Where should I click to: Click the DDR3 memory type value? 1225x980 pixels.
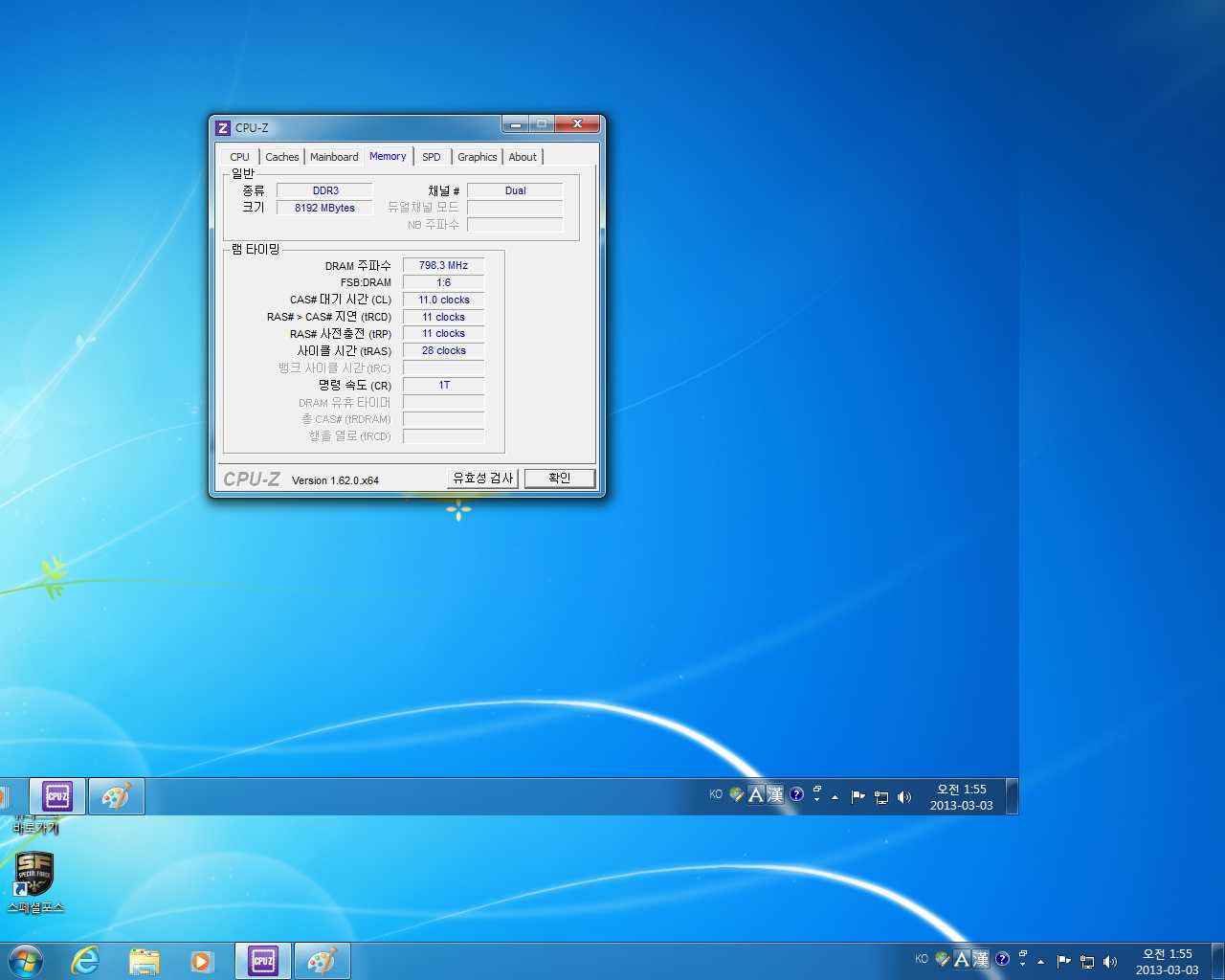[325, 190]
